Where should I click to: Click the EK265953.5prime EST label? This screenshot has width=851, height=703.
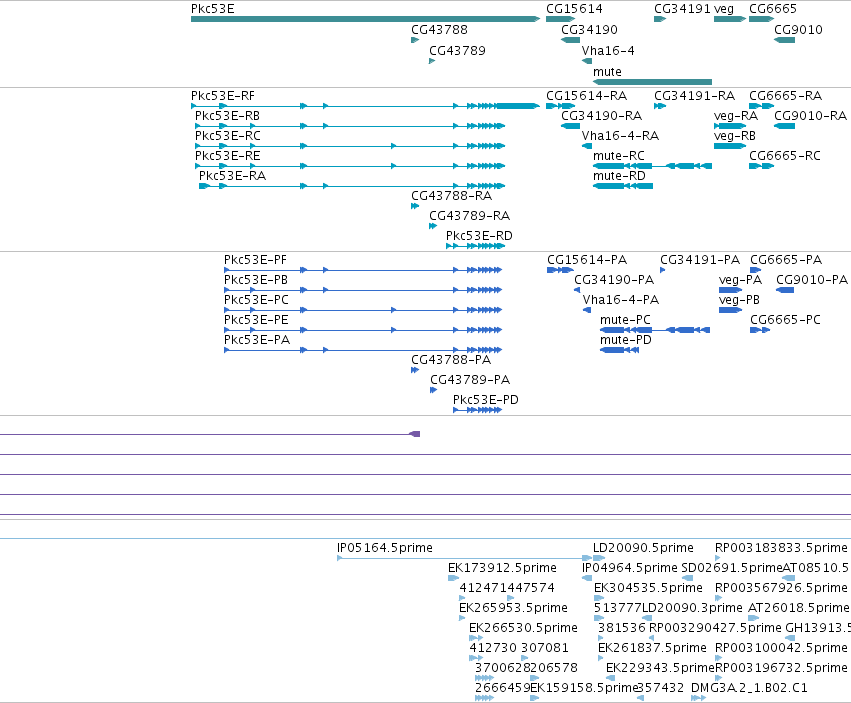(x=513, y=608)
